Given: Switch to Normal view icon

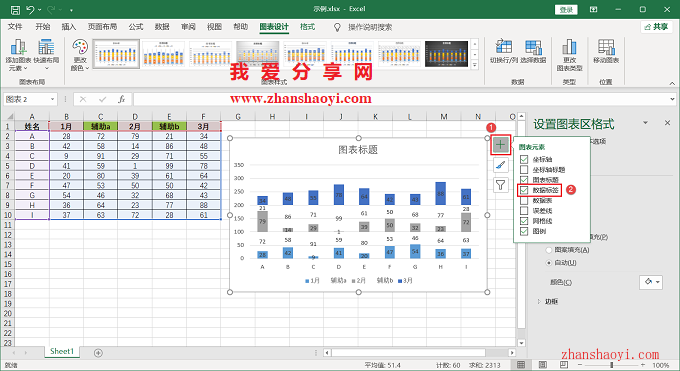Looking at the screenshot, I should pos(521,364).
